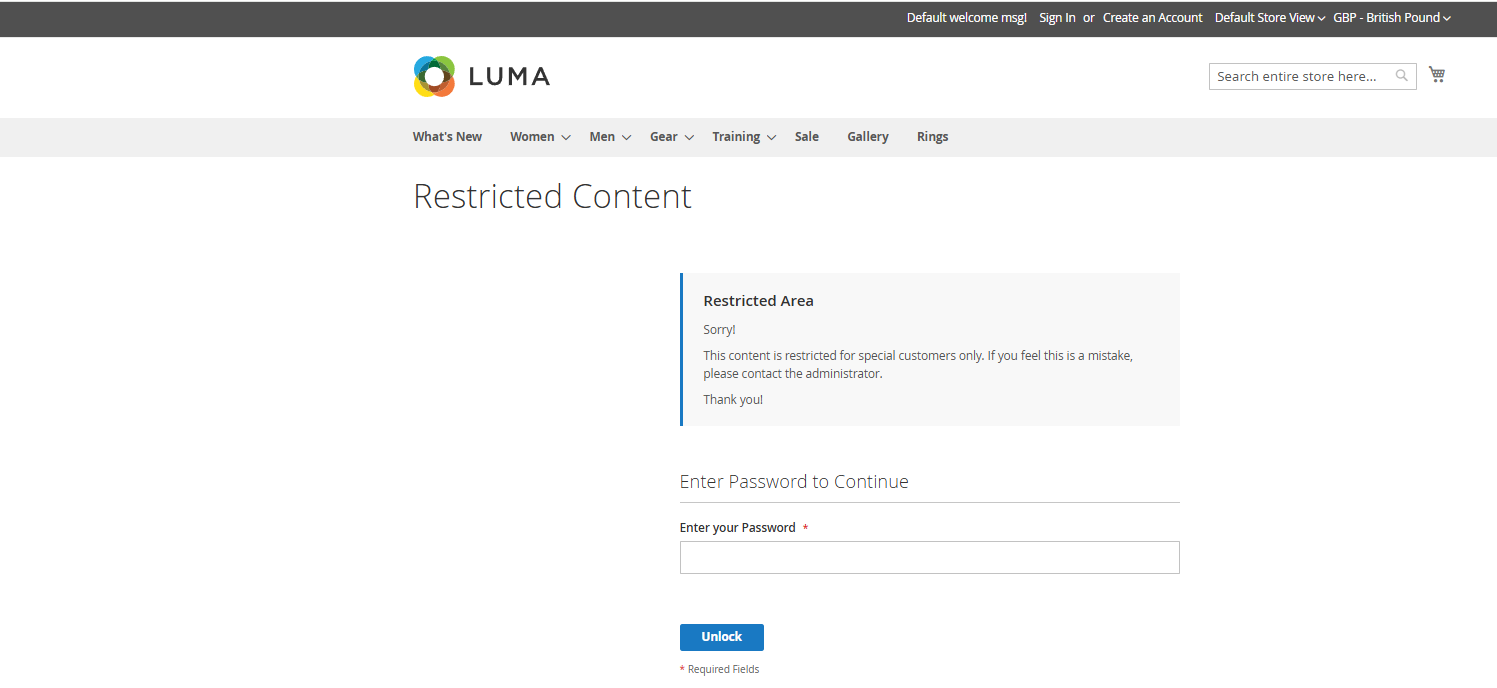Expand the Men menu chevron
This screenshot has width=1497, height=688.
pos(627,138)
